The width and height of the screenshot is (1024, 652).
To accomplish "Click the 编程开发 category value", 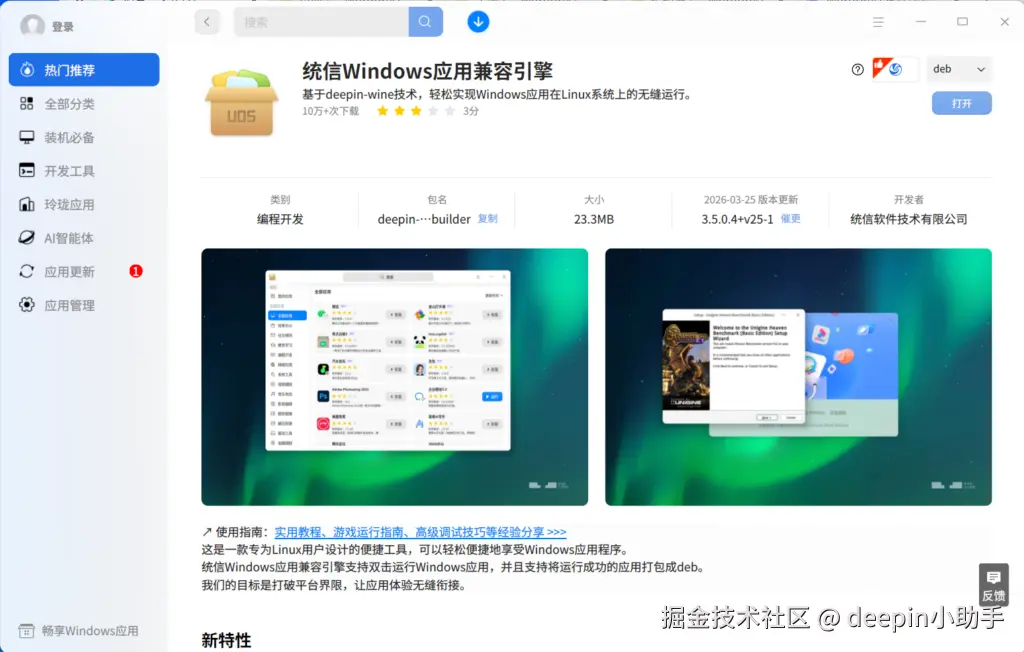I will (280, 219).
